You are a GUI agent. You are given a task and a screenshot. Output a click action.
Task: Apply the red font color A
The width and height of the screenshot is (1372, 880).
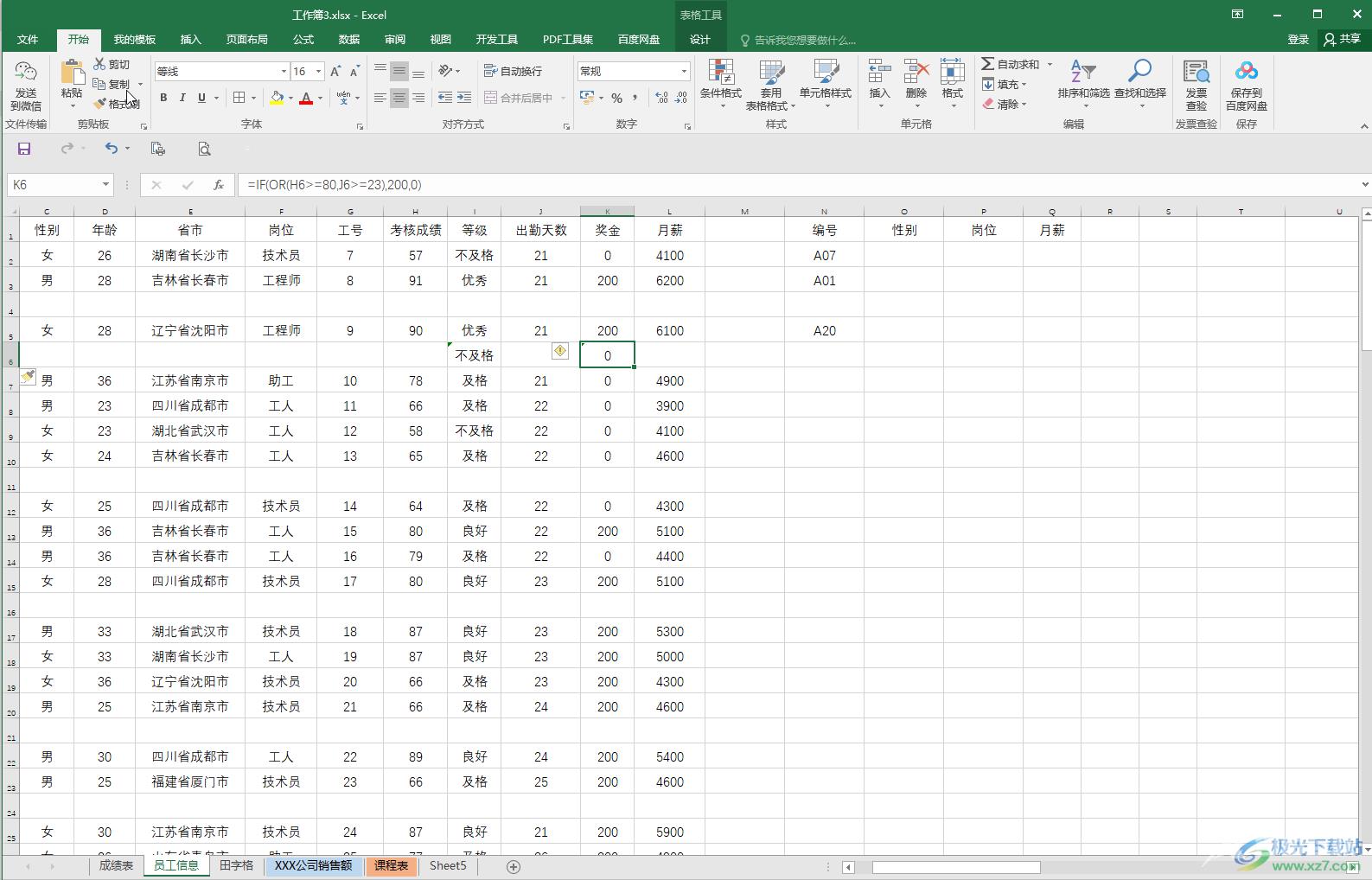click(306, 98)
